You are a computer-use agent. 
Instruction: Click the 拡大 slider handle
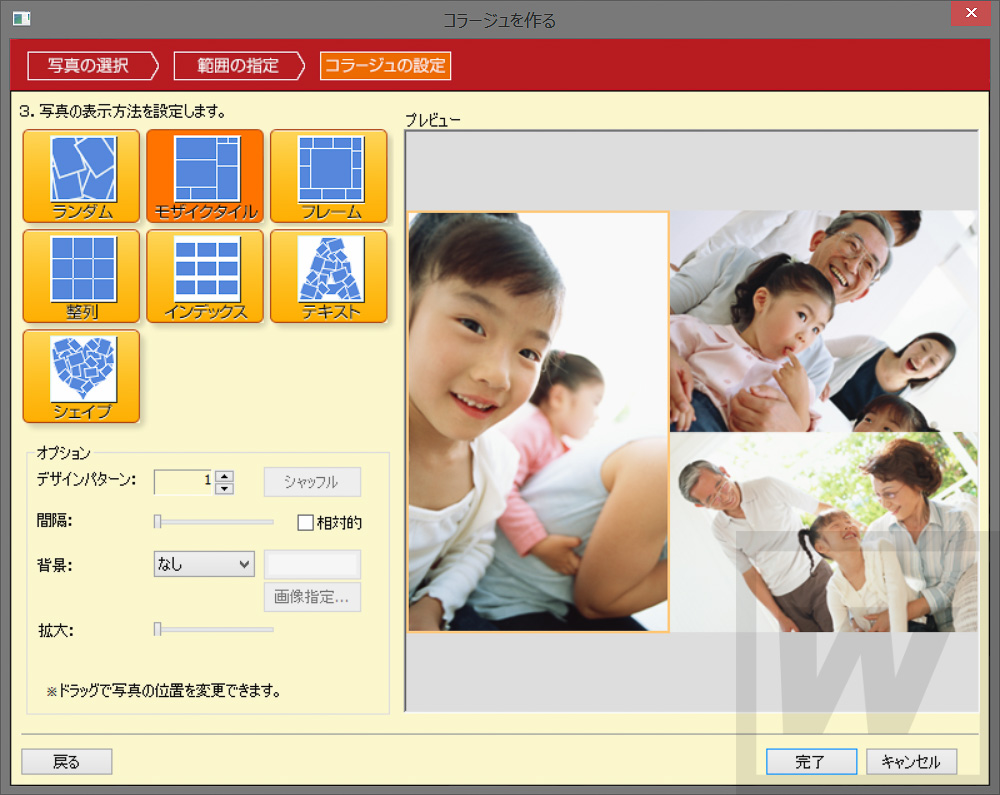158,629
